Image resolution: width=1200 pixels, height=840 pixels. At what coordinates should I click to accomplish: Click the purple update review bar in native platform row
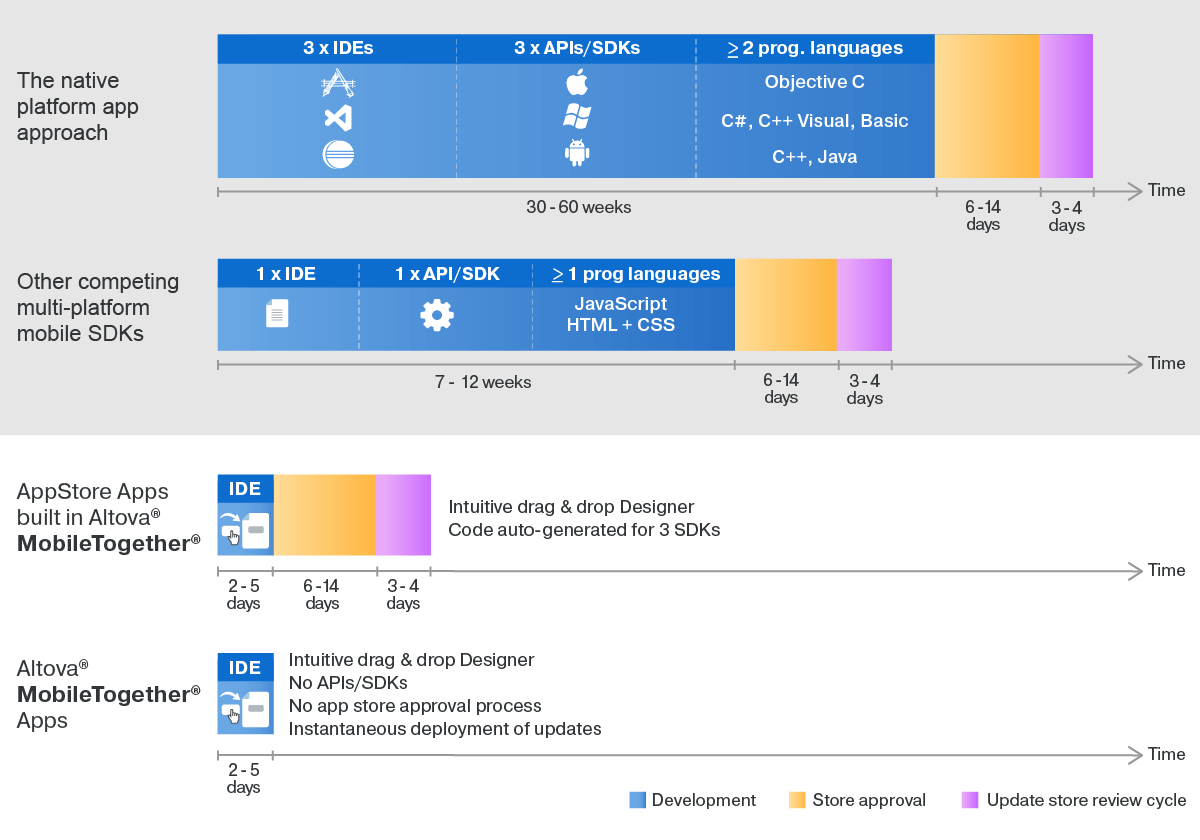pyautogui.click(x=1066, y=106)
